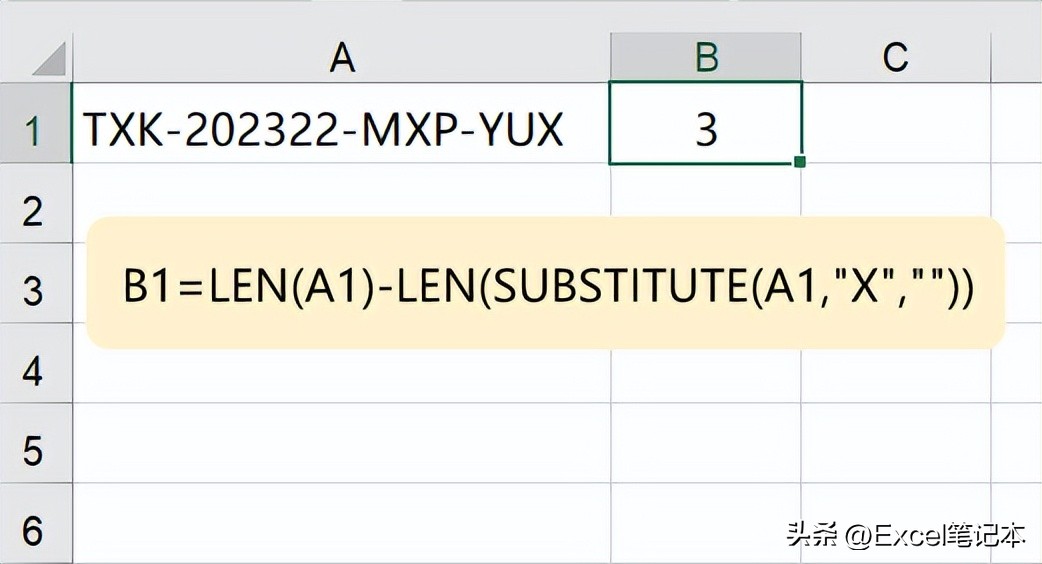Select row 1 header
The width and height of the screenshot is (1042, 564).
(34, 131)
